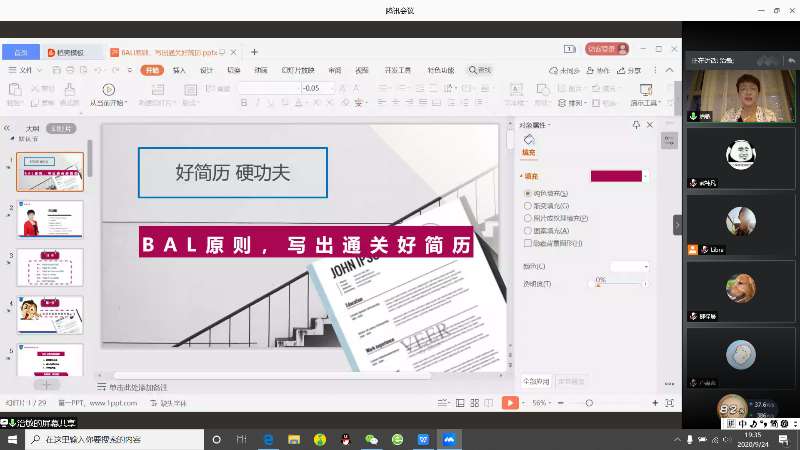This screenshot has width=800, height=450.
Task: Click the red login account button
Action: click(607, 49)
